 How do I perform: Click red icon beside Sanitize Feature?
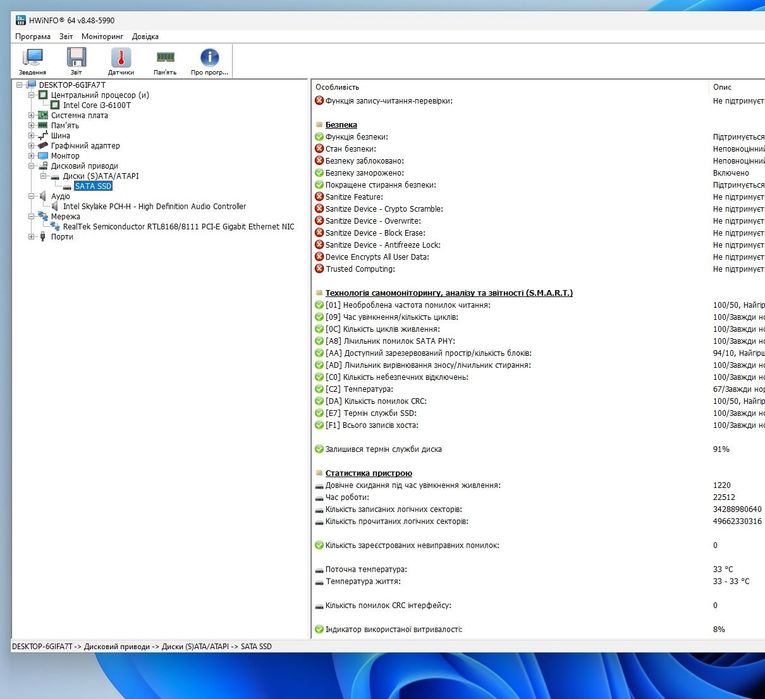[x=319, y=197]
